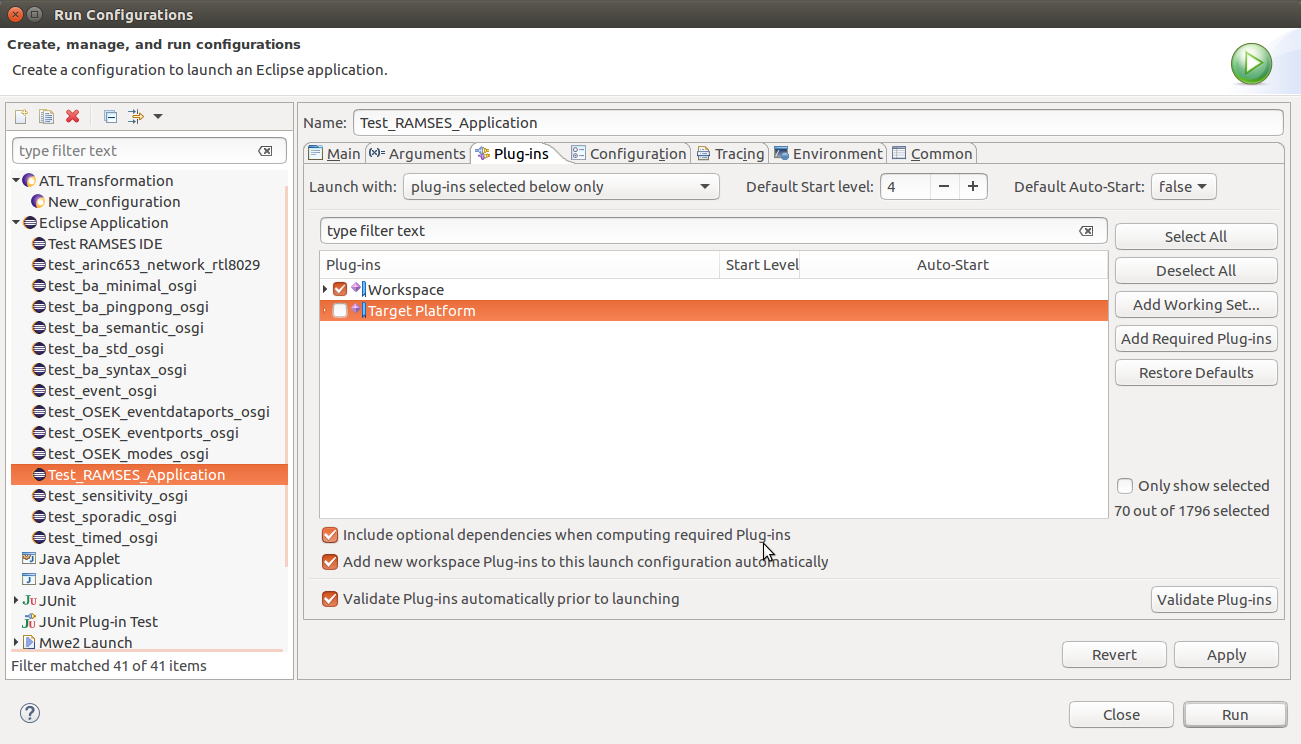Click the New launch configuration icon

(20, 117)
